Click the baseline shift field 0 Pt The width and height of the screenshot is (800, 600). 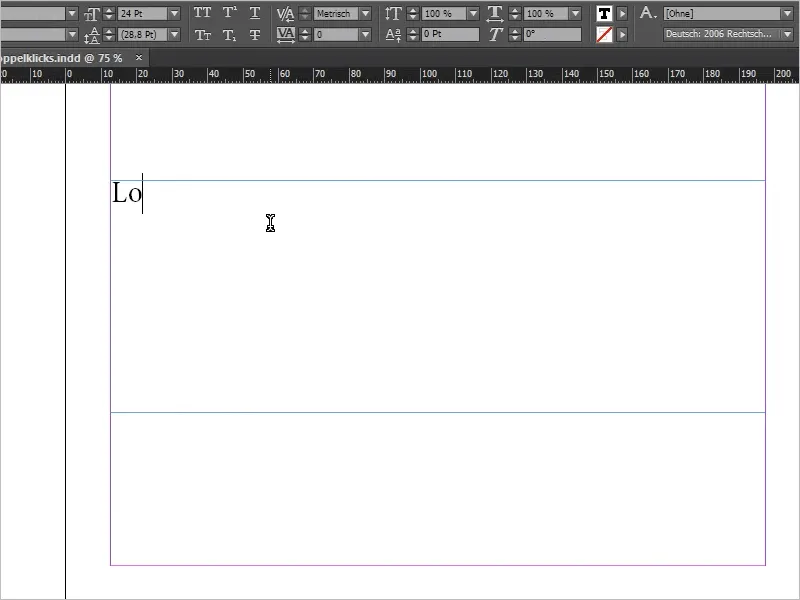[x=451, y=34]
